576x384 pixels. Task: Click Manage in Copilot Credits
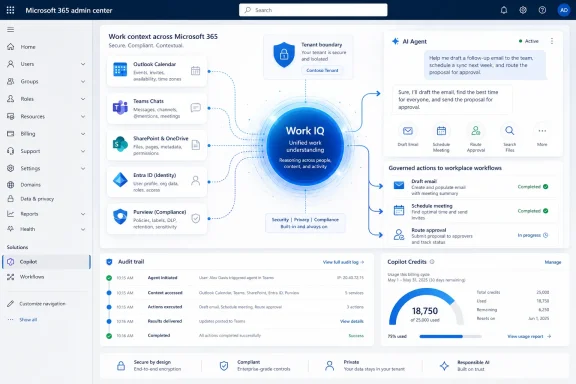point(553,262)
